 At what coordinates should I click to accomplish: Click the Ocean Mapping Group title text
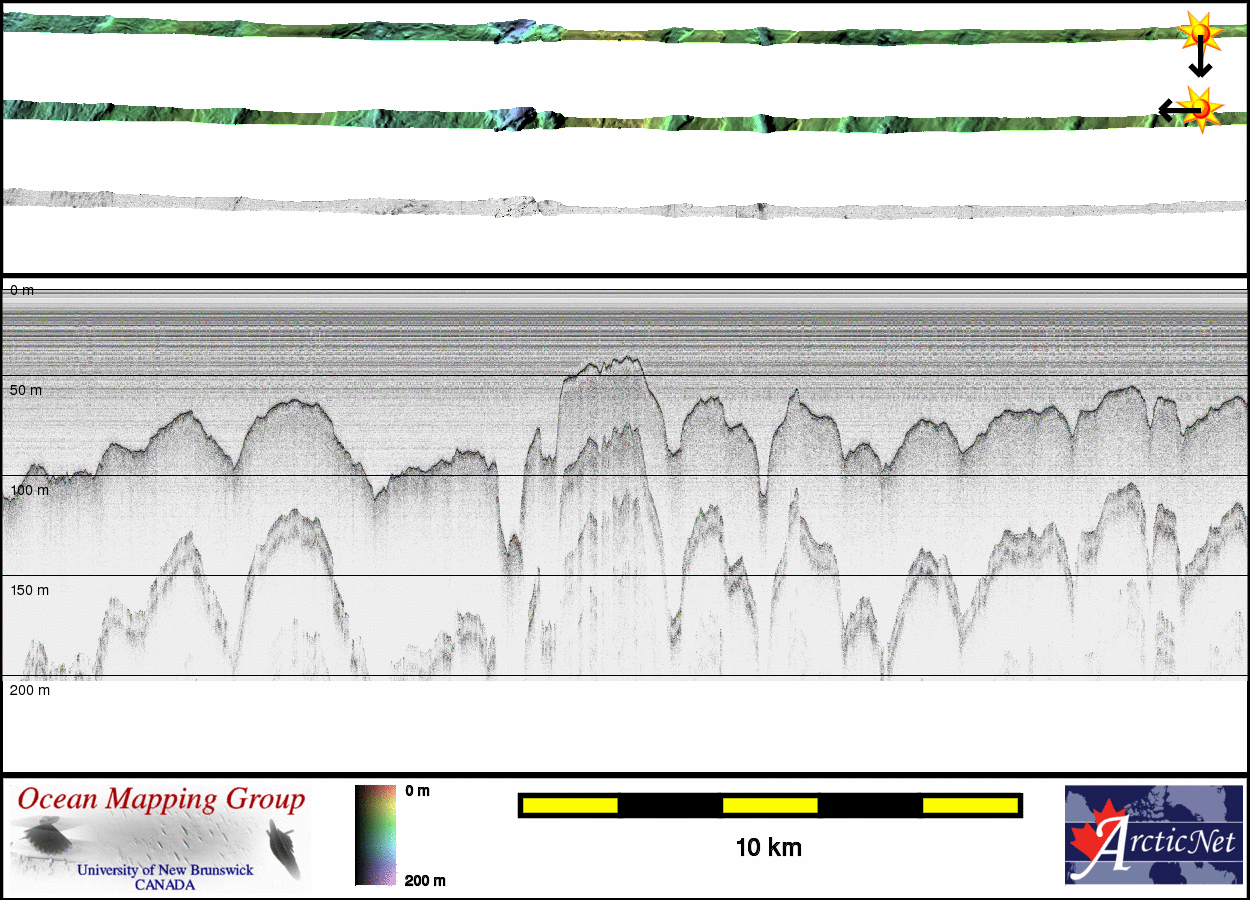pos(162,800)
